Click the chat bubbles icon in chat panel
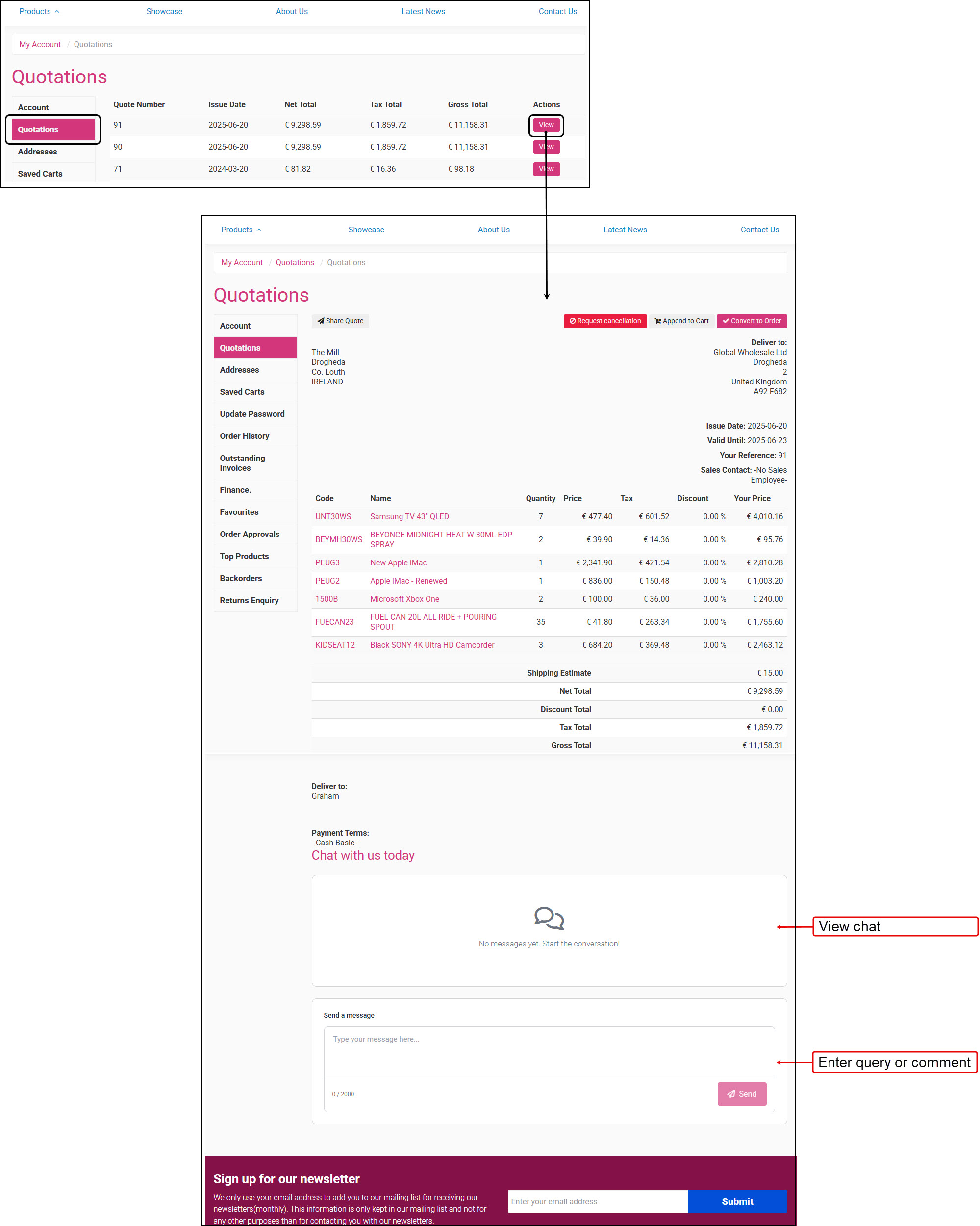This screenshot has width=980, height=1226. coord(549,918)
